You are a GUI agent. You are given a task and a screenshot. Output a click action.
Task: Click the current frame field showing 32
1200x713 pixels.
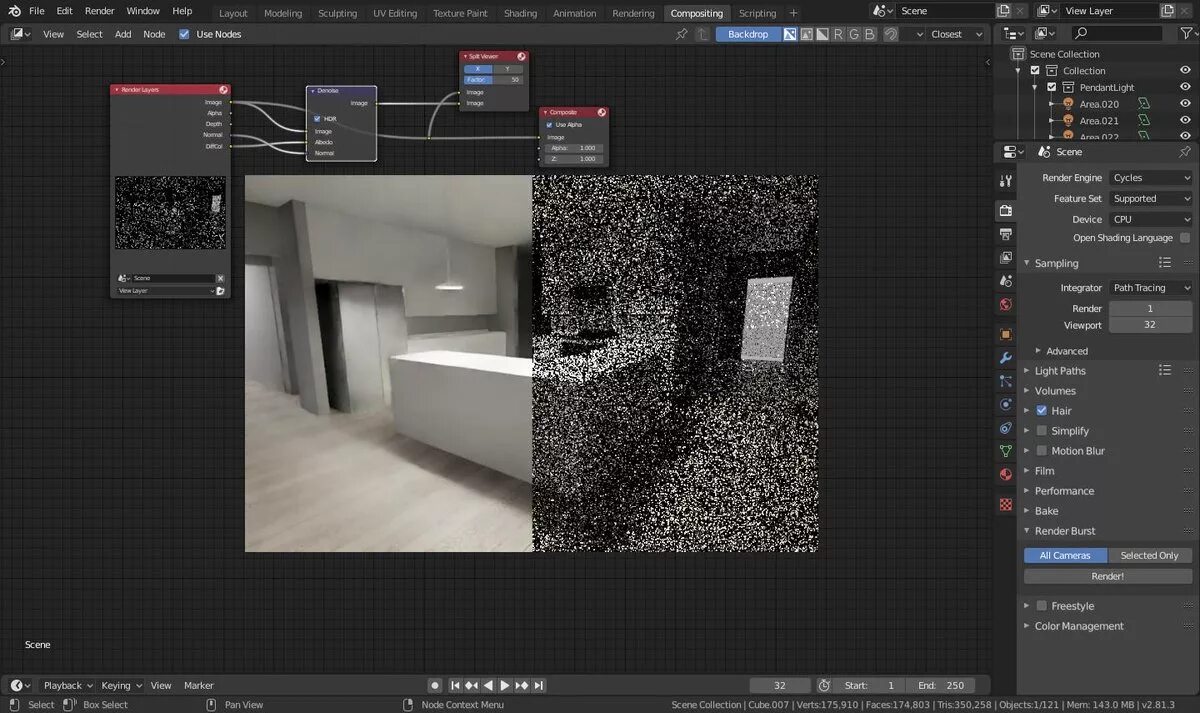(x=780, y=686)
